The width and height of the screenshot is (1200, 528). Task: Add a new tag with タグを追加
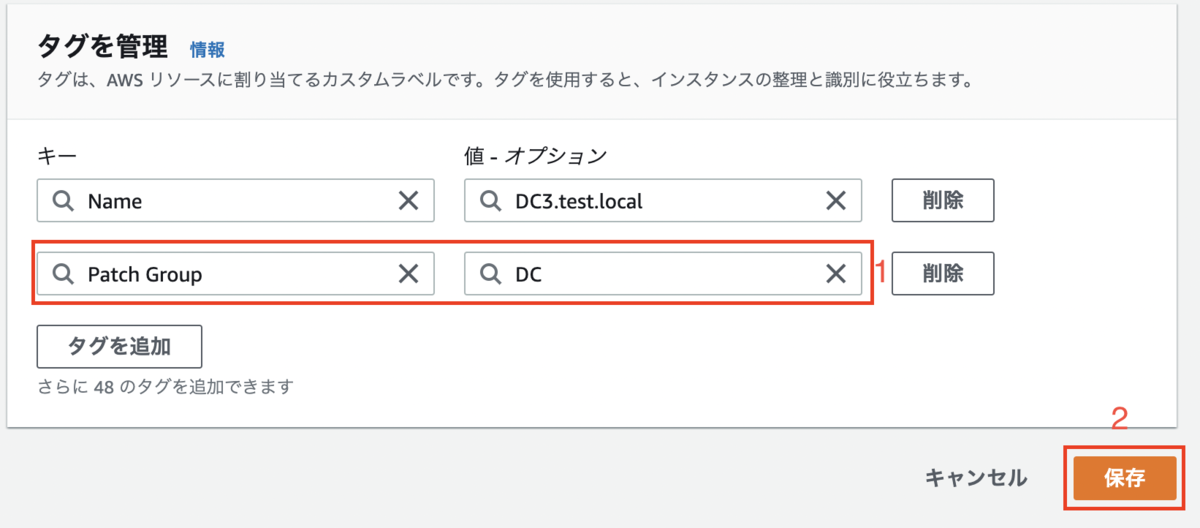[119, 346]
